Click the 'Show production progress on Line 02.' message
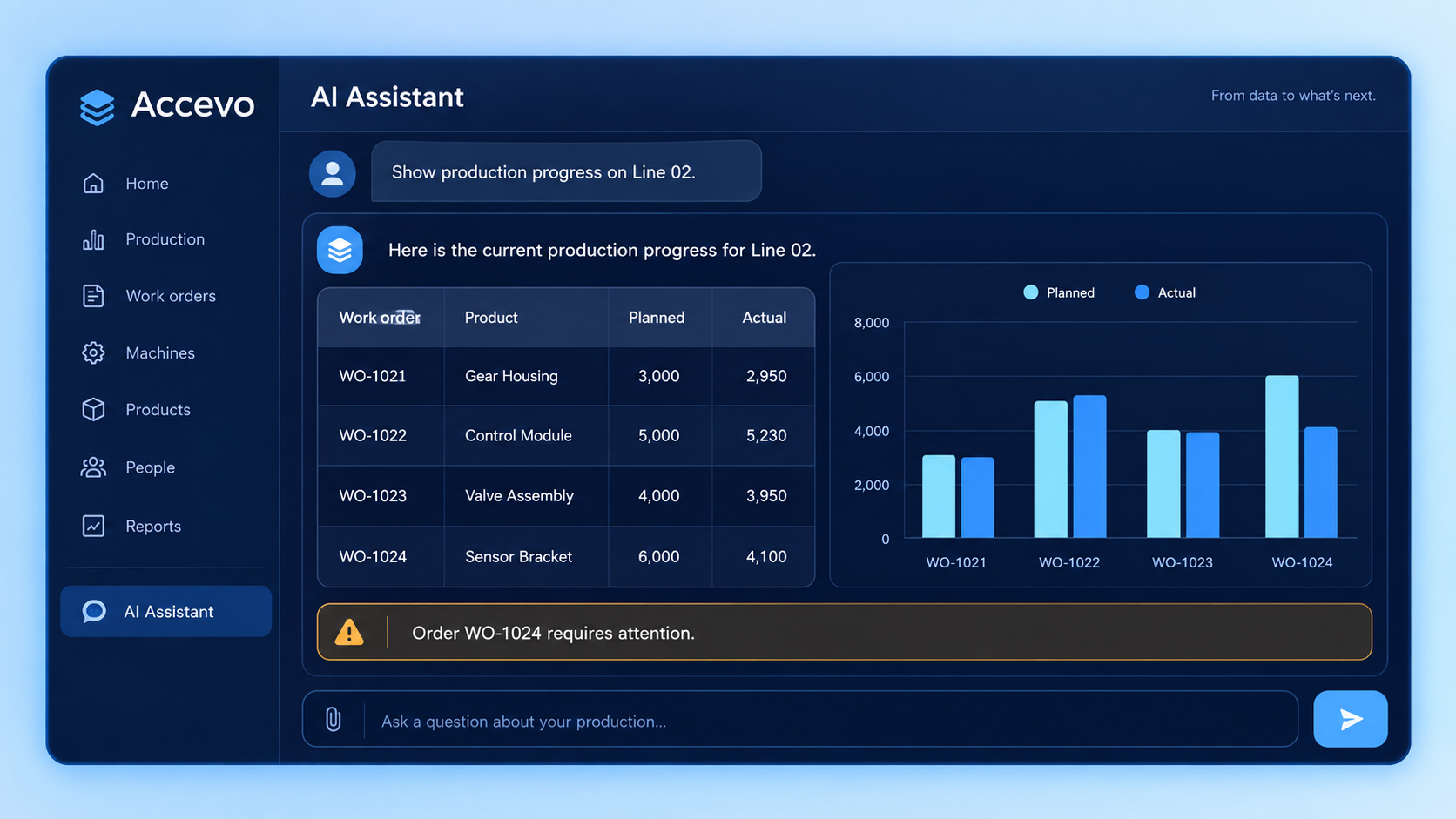 (x=566, y=171)
